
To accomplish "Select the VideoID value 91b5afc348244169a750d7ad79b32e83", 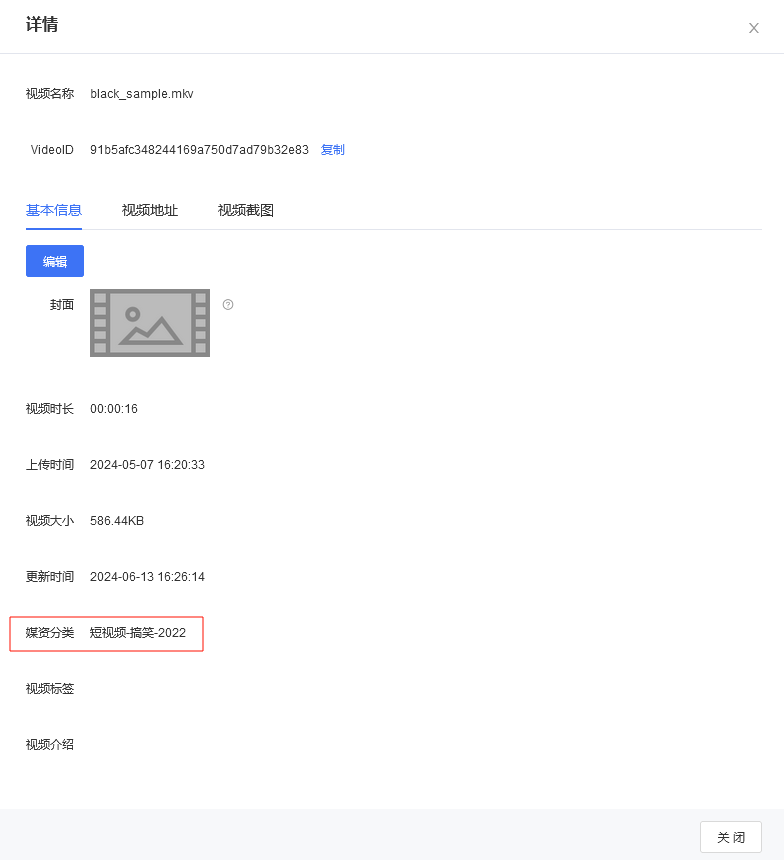I will [199, 150].
